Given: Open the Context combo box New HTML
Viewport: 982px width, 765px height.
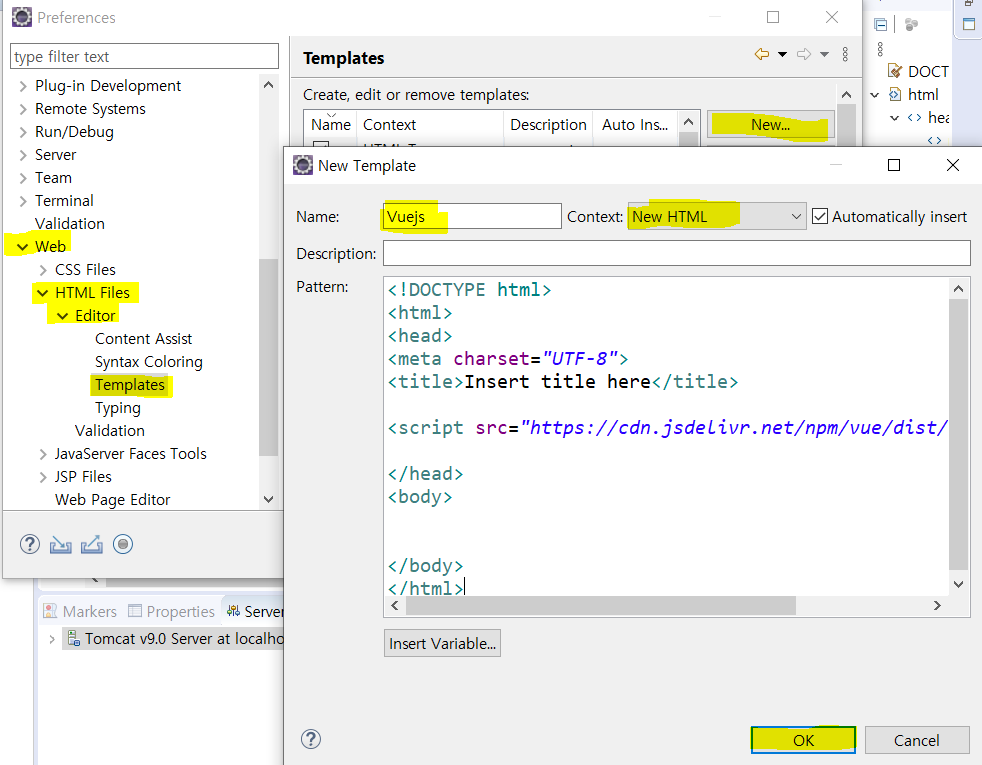Looking at the screenshot, I should [x=717, y=217].
